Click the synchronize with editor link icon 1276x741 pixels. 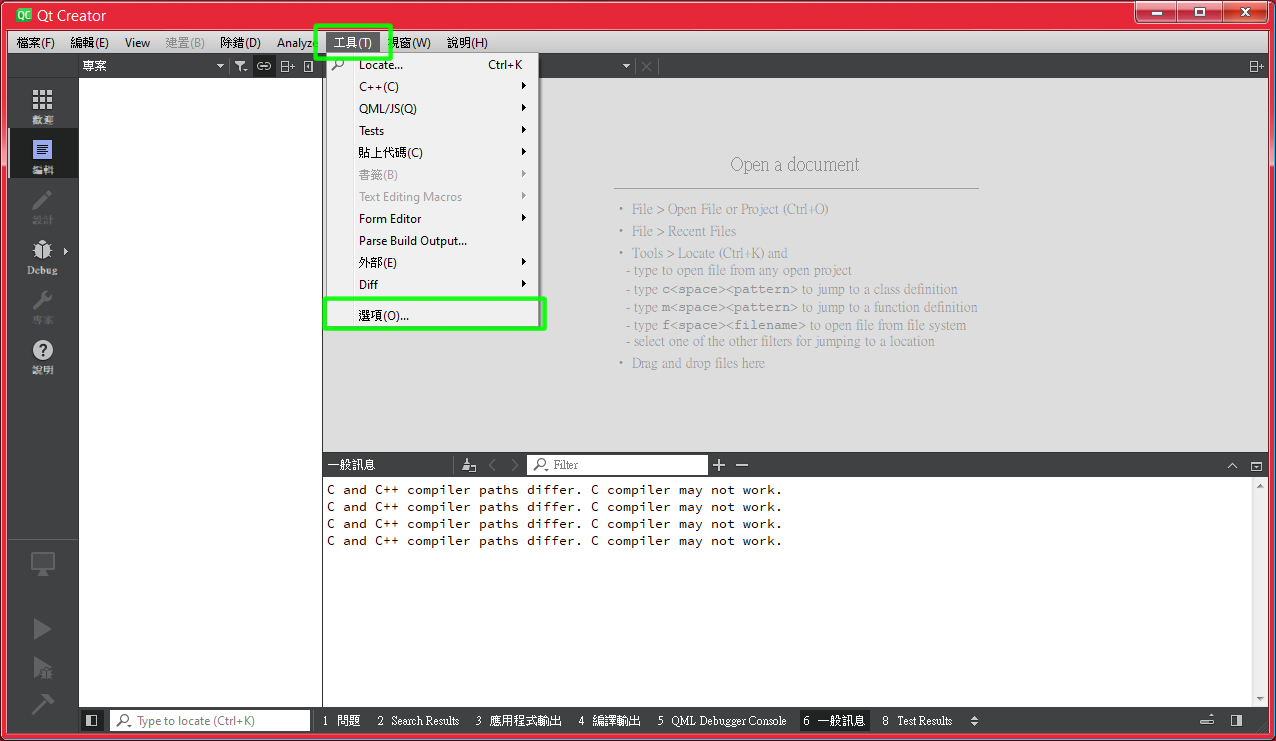point(264,66)
